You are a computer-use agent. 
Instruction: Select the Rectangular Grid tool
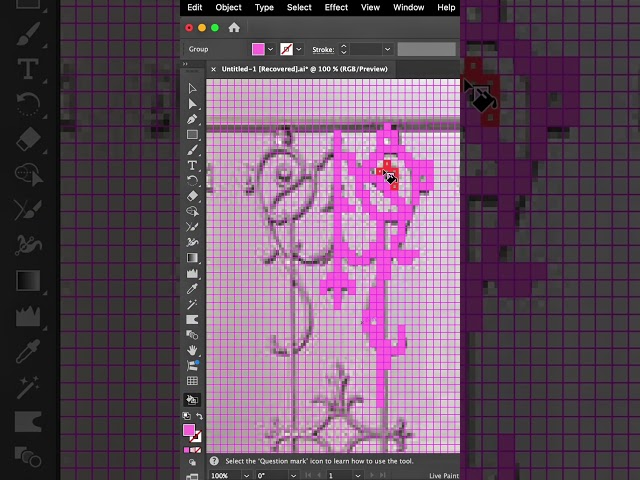pyautogui.click(x=192, y=381)
